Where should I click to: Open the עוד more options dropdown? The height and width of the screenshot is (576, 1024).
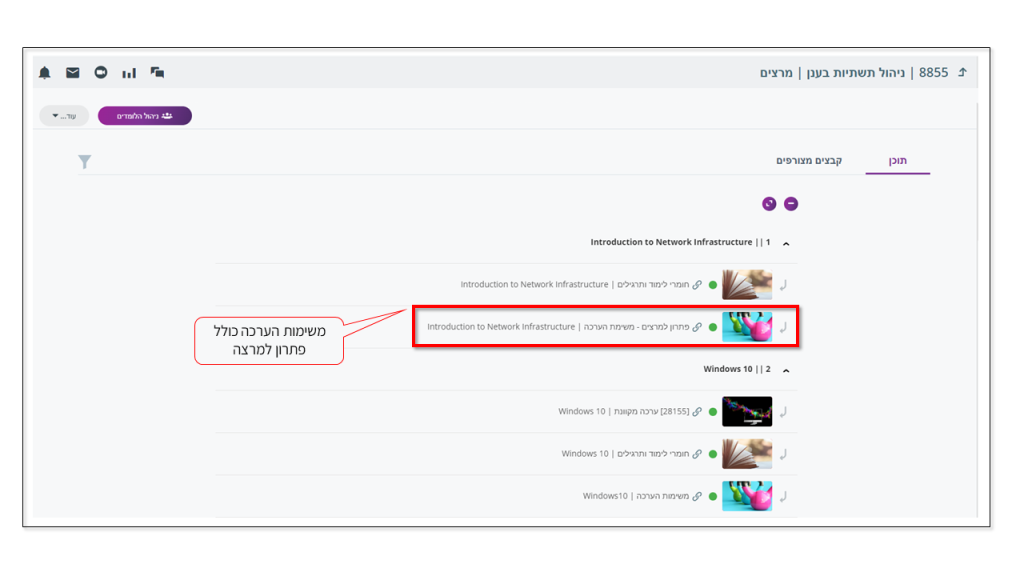(64, 116)
